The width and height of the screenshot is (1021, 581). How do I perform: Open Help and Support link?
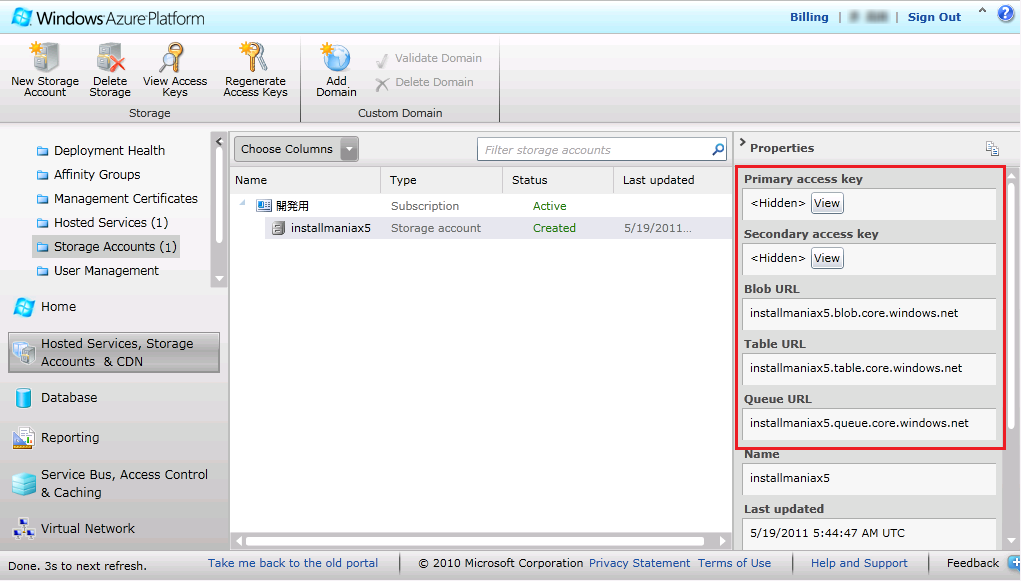[859, 563]
